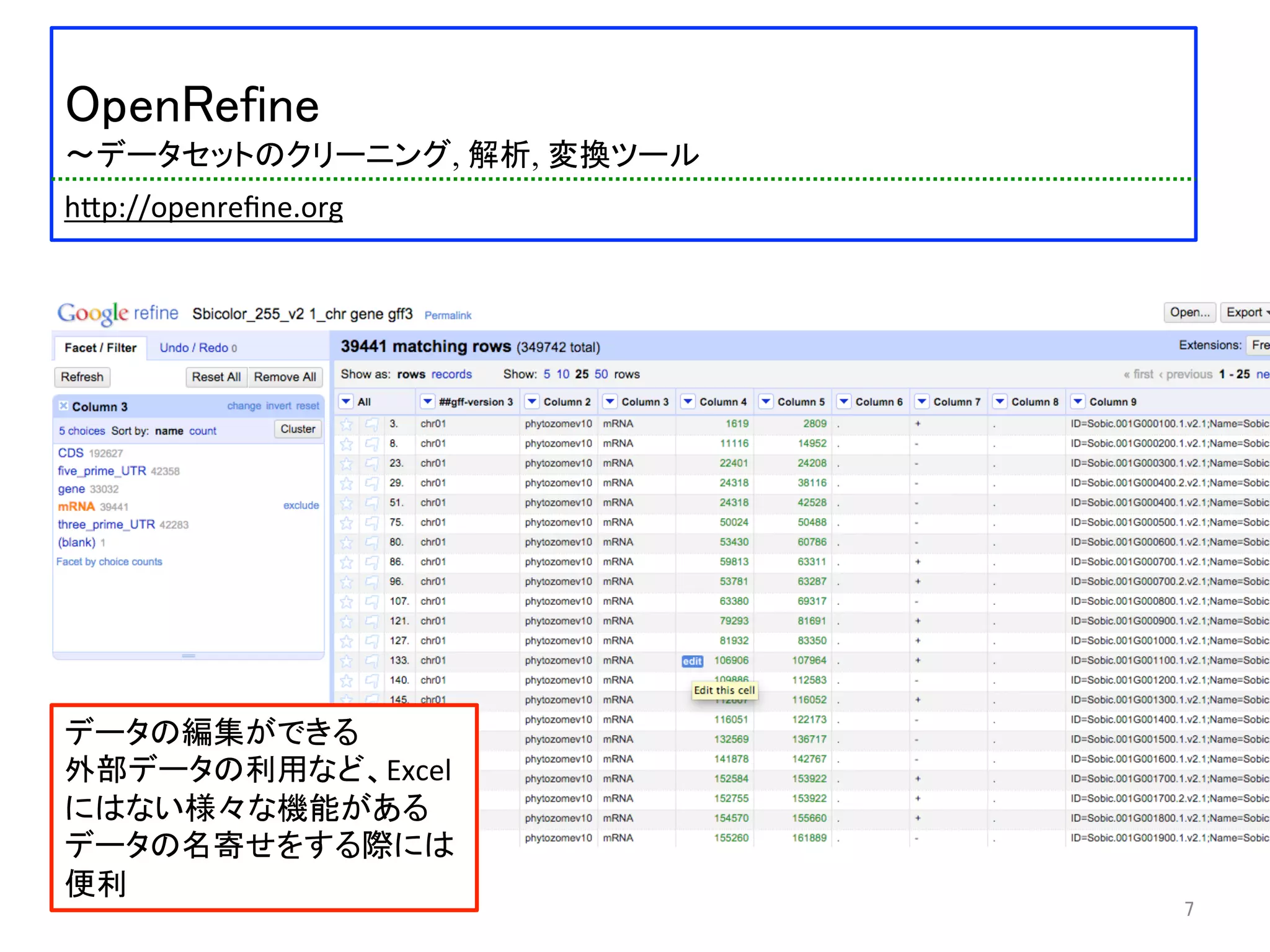
Task: Close the Column 3 facet panel
Action: coord(63,406)
